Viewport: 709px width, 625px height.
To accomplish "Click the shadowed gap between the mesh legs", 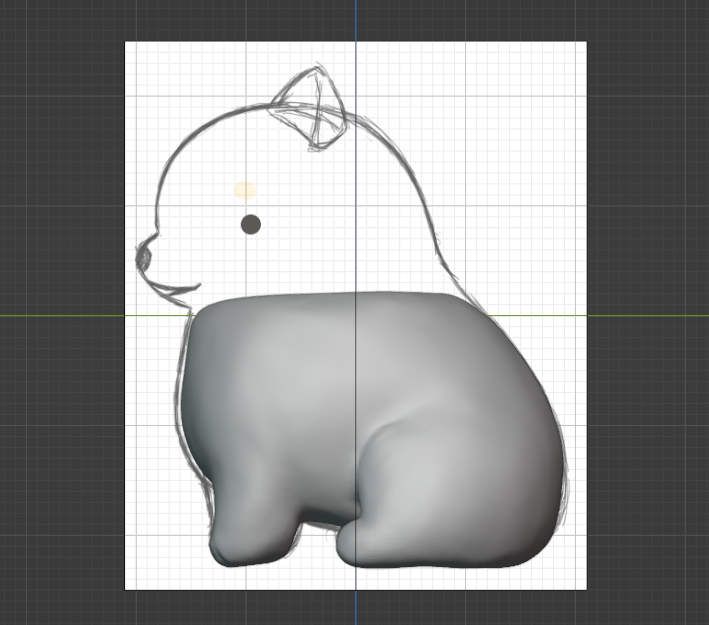I will point(318,518).
